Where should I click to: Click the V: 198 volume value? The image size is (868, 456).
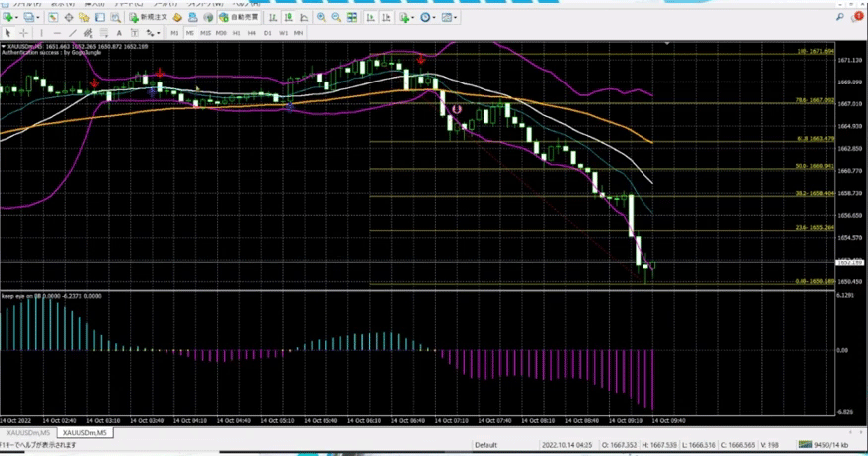pyautogui.click(x=771, y=445)
